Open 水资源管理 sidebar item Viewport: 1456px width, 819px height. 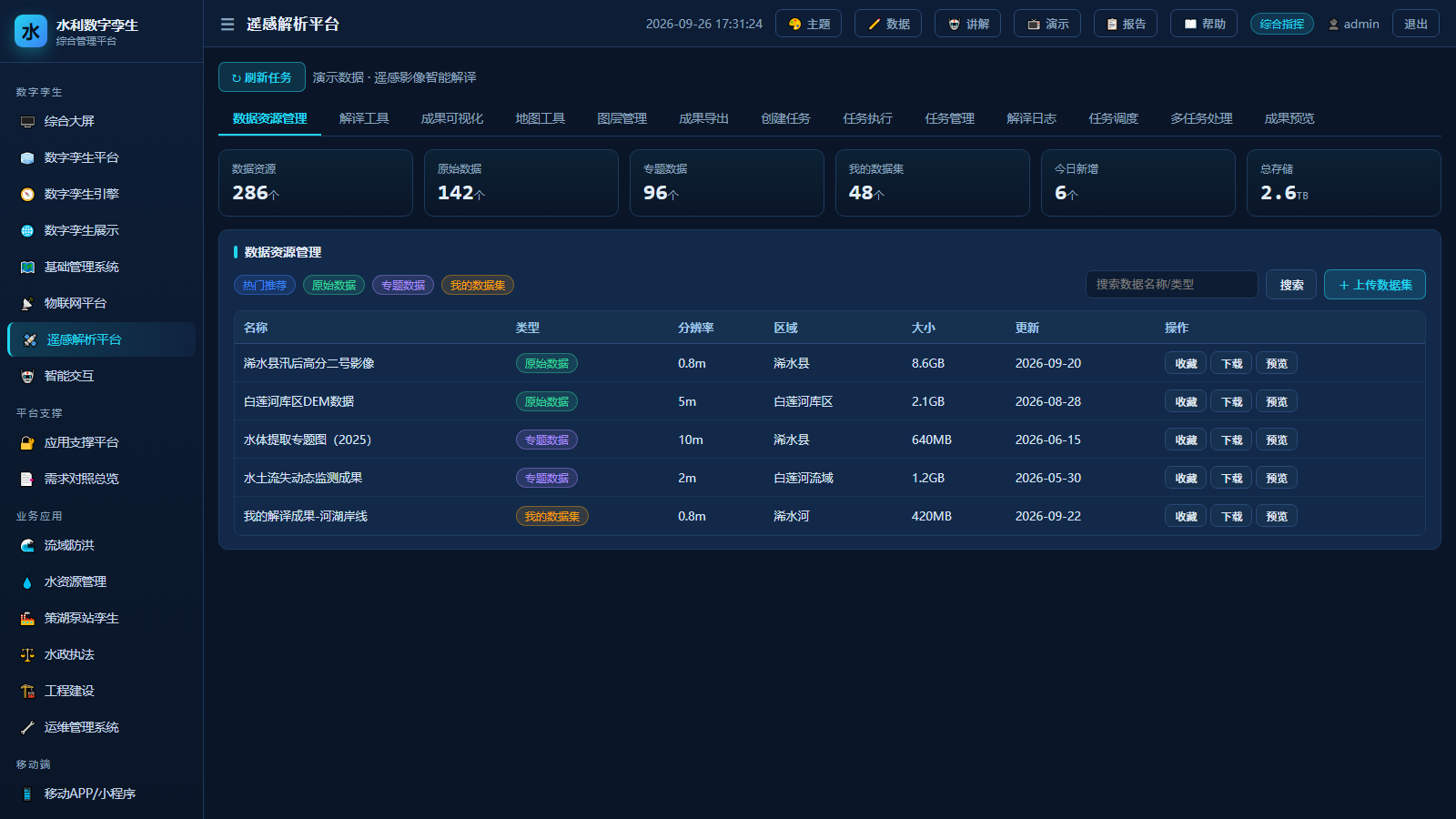click(x=101, y=581)
